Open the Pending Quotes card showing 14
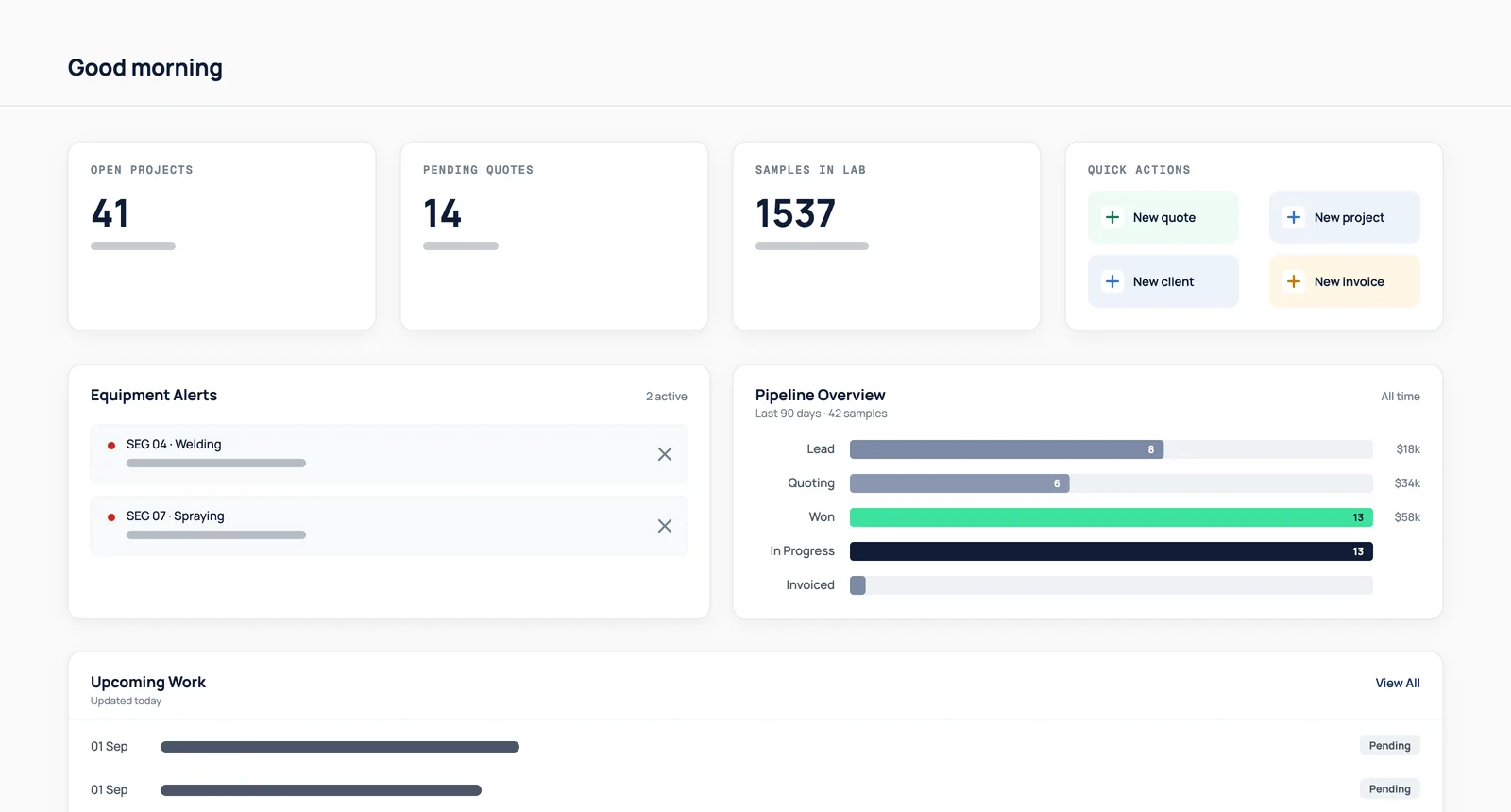Viewport: 1511px width, 812px height. click(554, 236)
